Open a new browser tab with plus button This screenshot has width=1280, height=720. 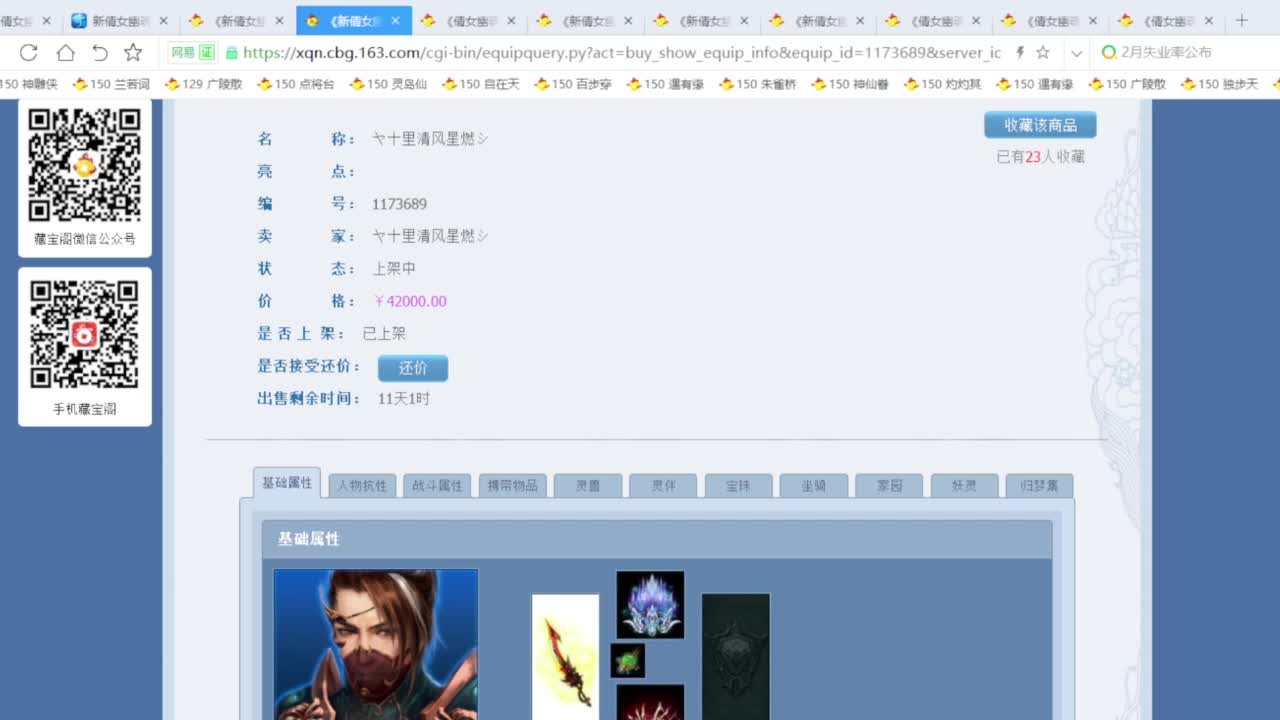[x=1242, y=20]
